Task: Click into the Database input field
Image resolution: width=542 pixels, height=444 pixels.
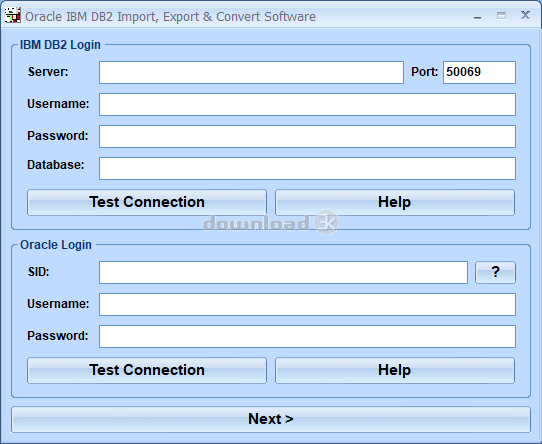Action: (307, 168)
